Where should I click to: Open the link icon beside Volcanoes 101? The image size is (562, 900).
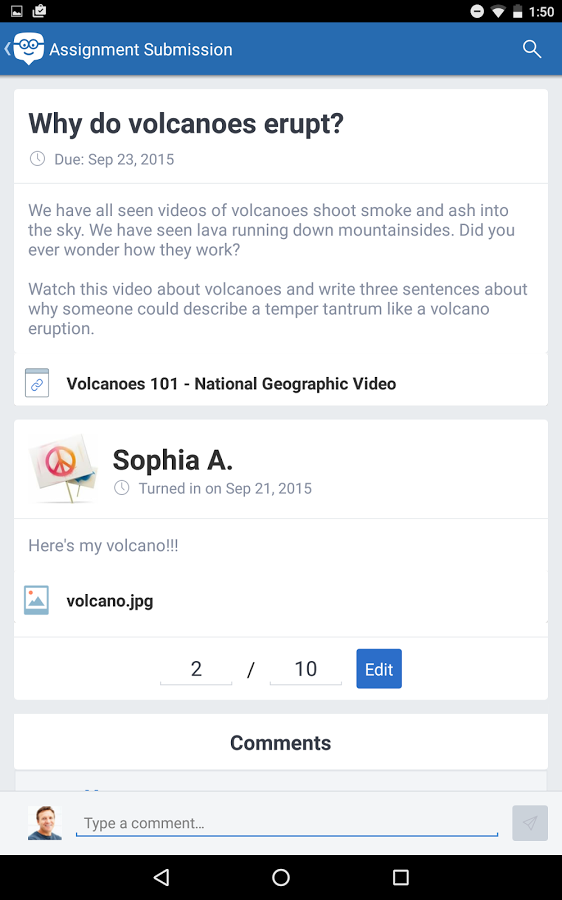pyautogui.click(x=37, y=383)
